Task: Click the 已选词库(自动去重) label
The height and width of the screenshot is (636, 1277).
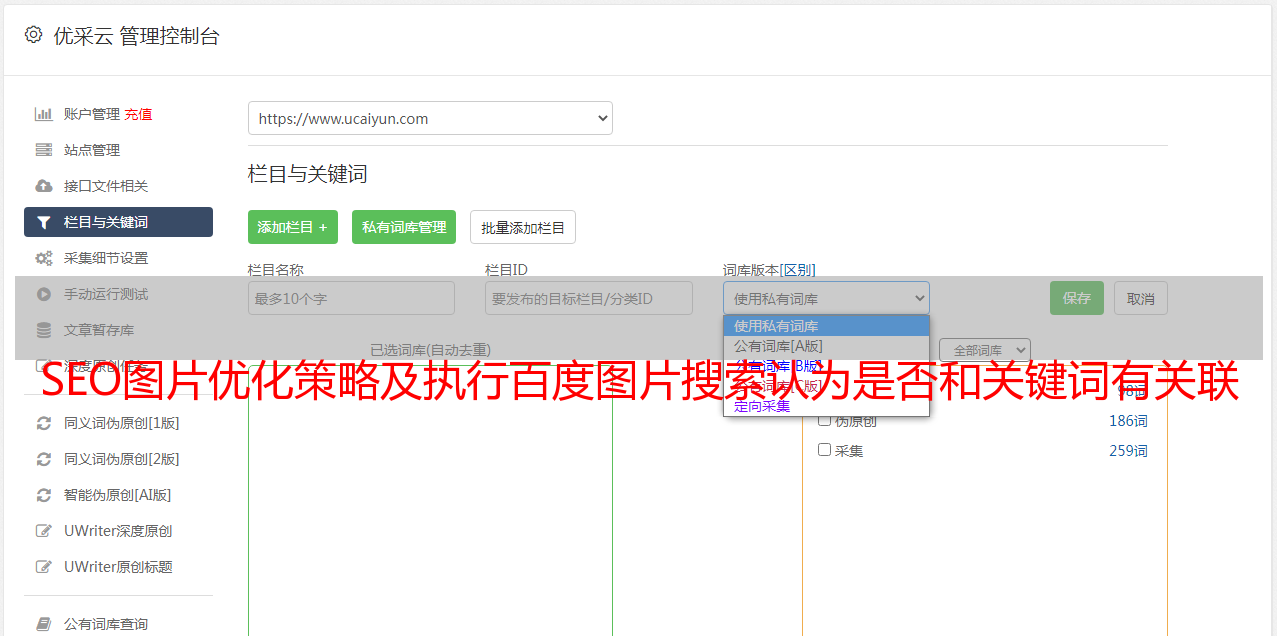Action: [430, 350]
